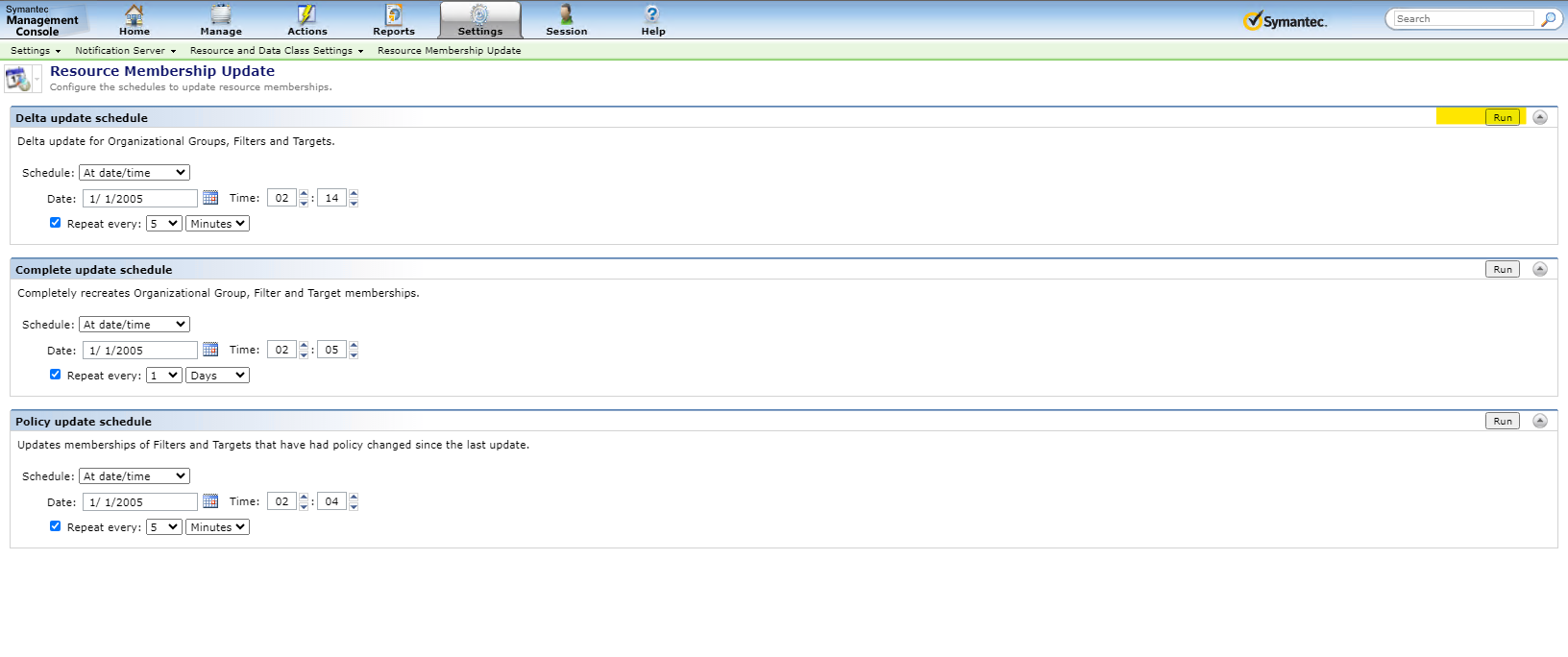Open the Days unit dropdown in Complete update
1568x657 pixels.
(x=217, y=376)
